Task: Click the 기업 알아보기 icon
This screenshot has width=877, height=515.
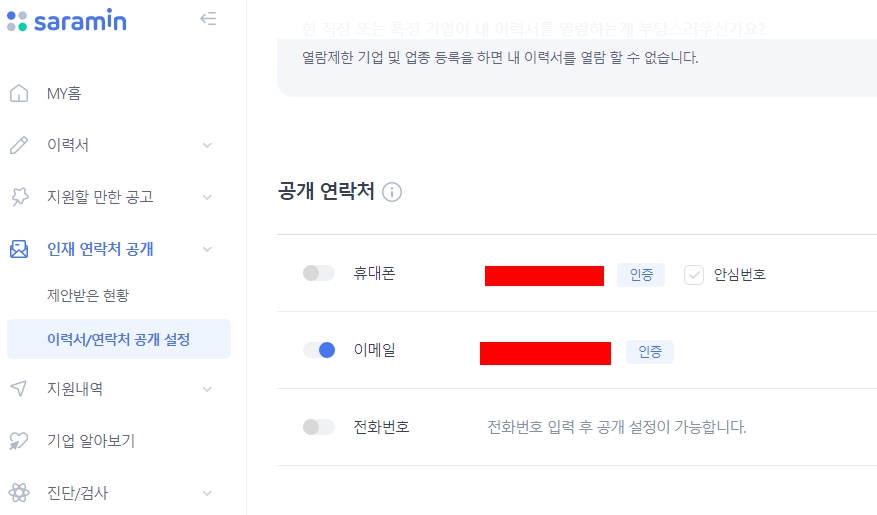Action: click(x=19, y=441)
